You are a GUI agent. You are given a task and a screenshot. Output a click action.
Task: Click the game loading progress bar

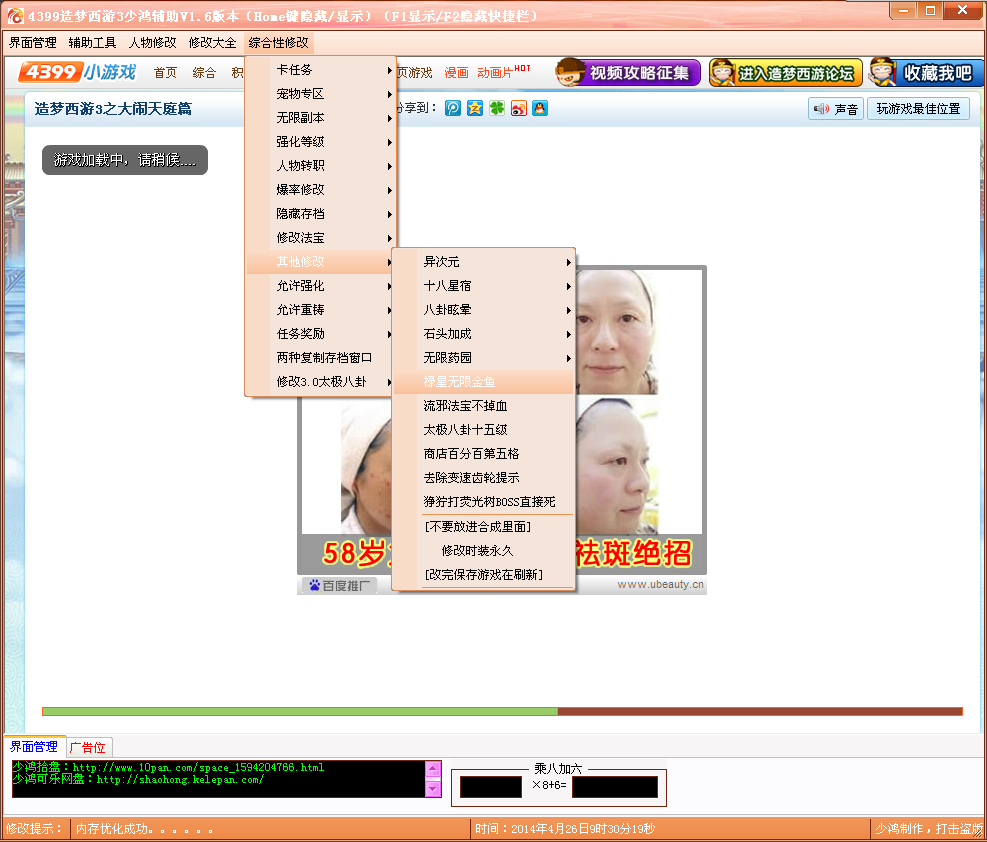pyautogui.click(x=502, y=711)
